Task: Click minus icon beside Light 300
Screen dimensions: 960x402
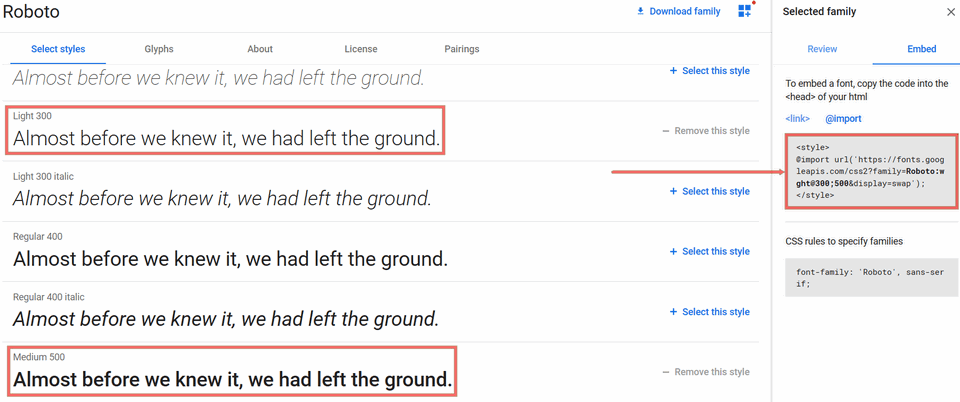Action: coord(666,131)
